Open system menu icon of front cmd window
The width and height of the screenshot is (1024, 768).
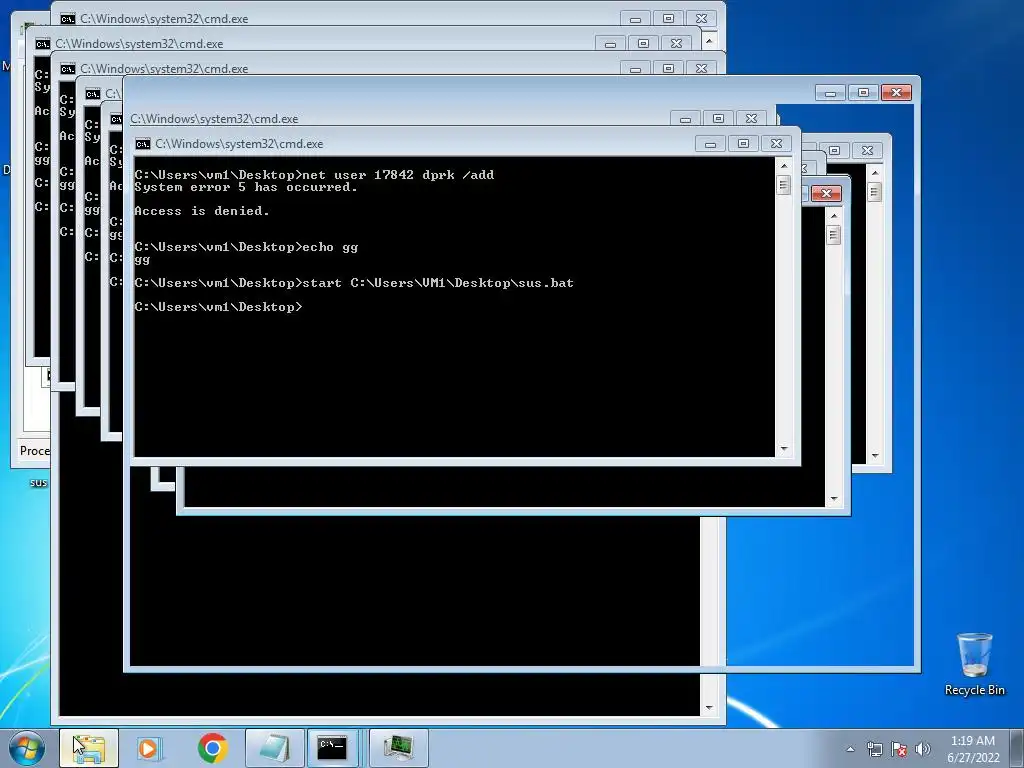click(142, 144)
